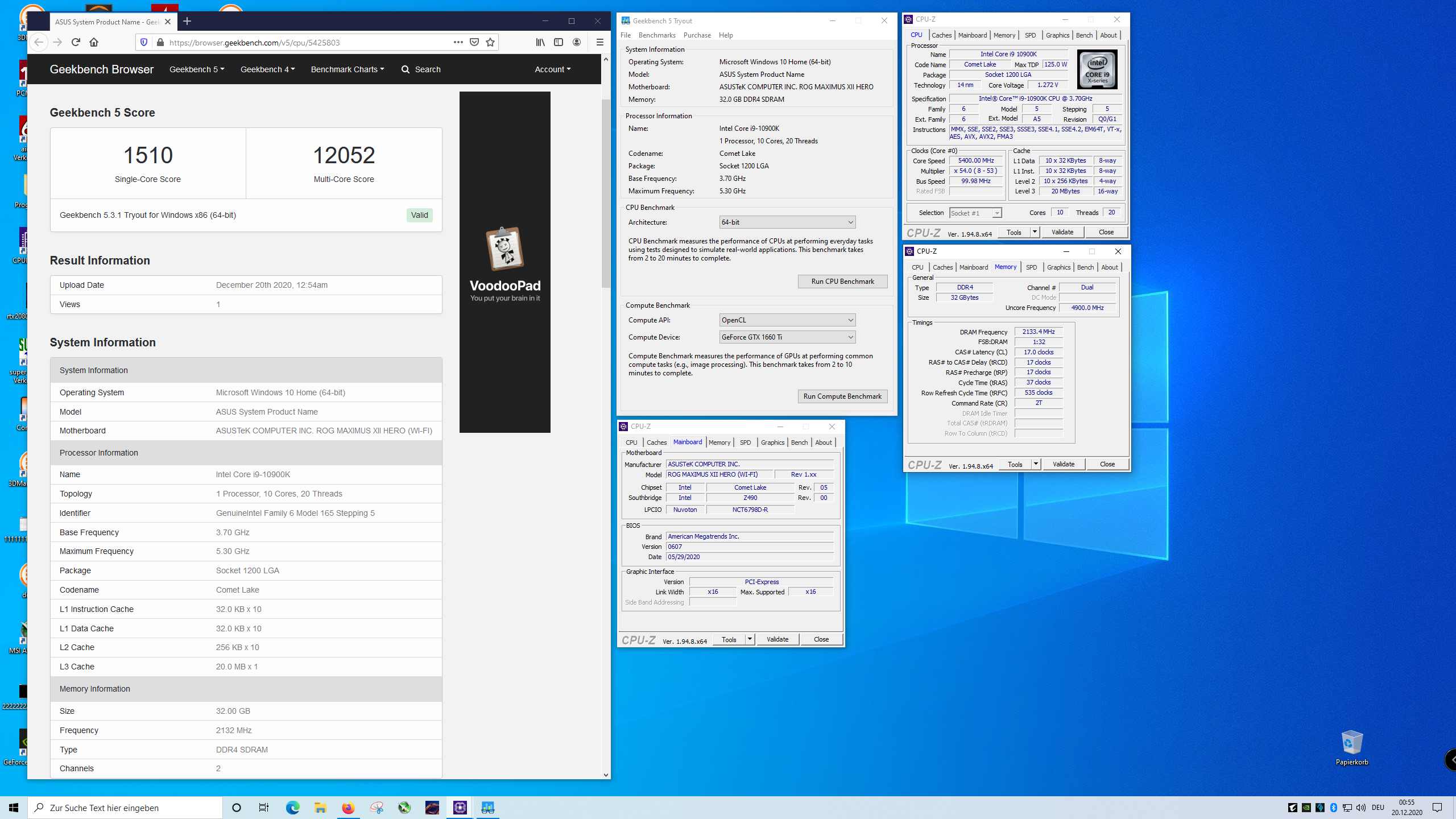Viewport: 1456px width, 819px height.
Task: Open Geekbench Benchmarks menu
Action: pos(657,35)
